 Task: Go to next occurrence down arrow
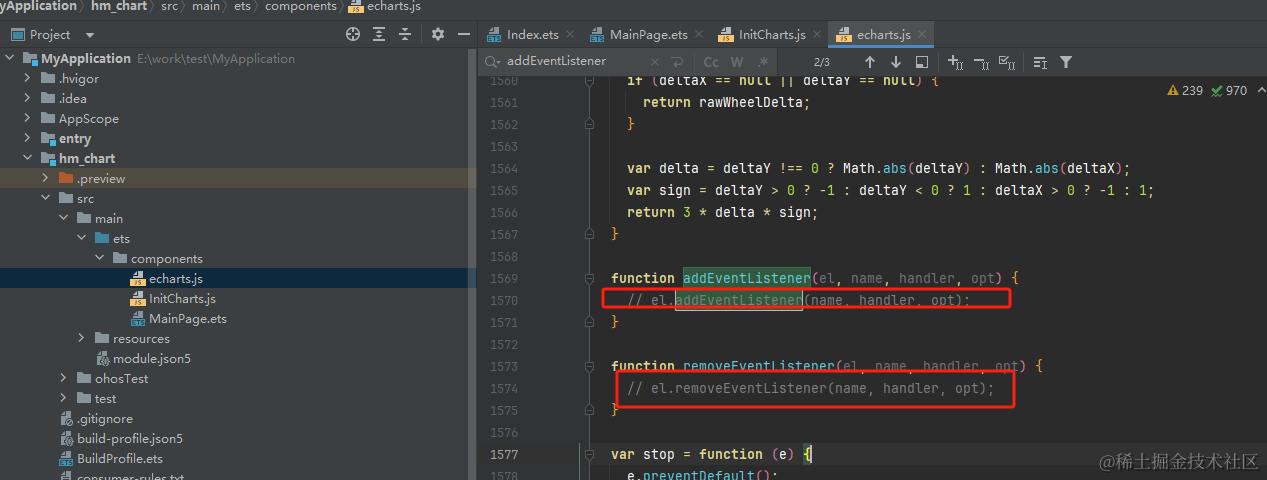click(x=895, y=62)
